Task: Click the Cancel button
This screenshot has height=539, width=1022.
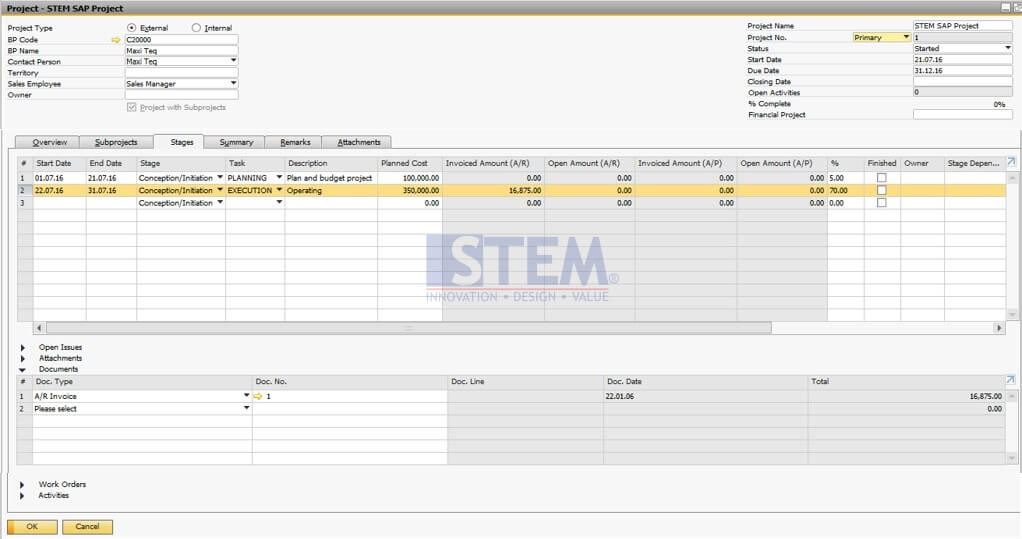Action: tap(87, 527)
